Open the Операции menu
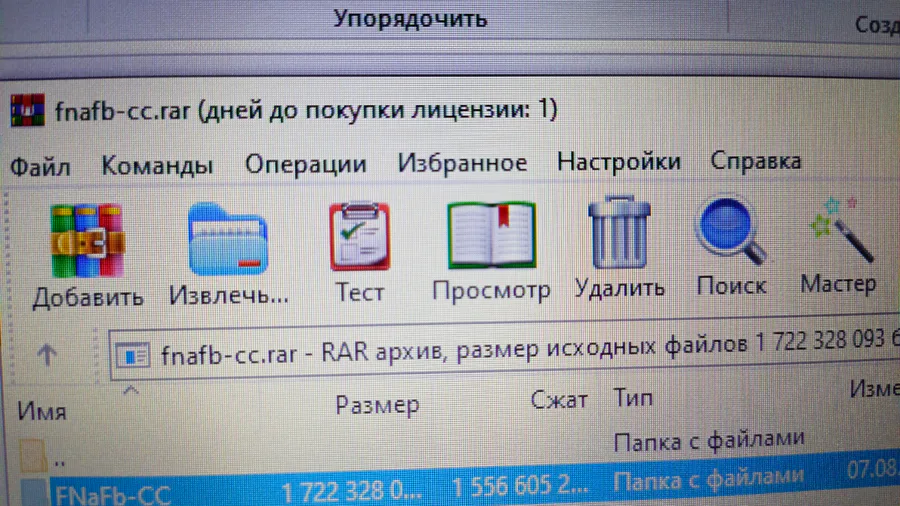This screenshot has height=506, width=900. (305, 165)
